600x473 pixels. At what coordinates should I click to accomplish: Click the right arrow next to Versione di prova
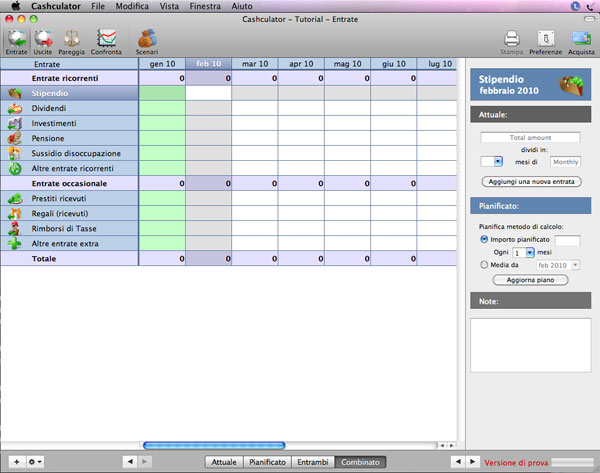pos(473,462)
